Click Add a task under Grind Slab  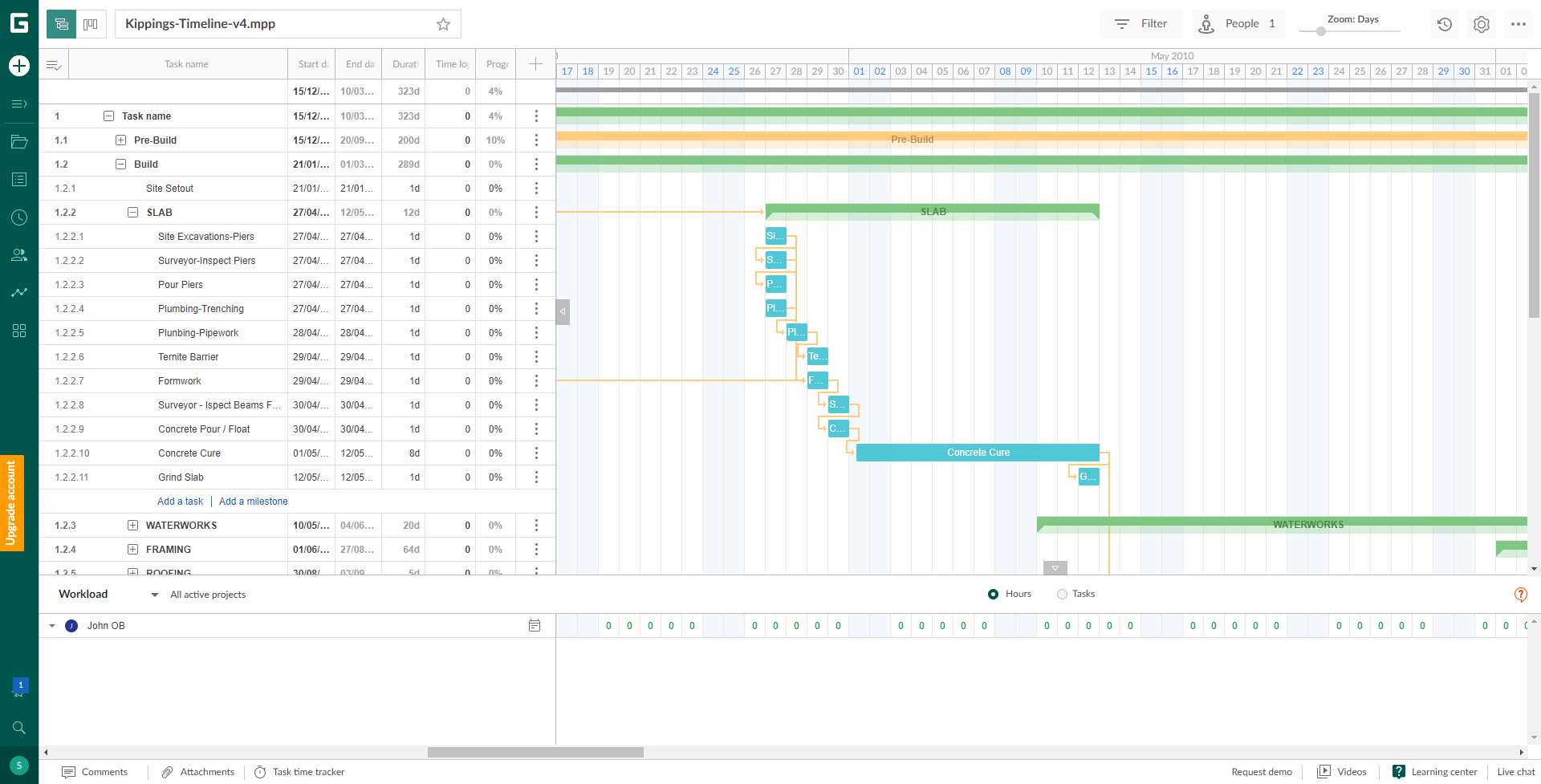coord(179,501)
